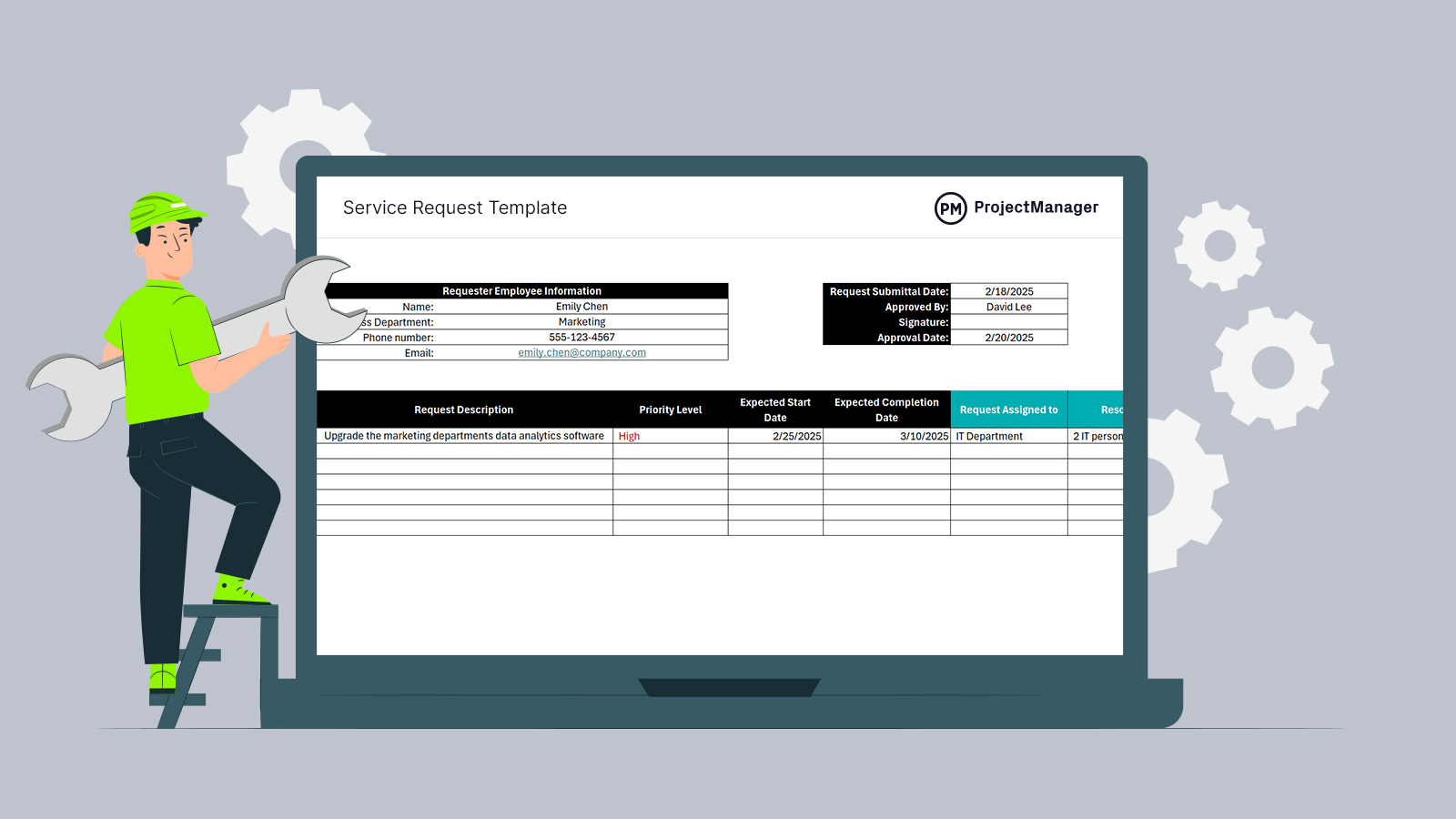Select the Expected Start Date header
The image size is (1456, 819).
[x=775, y=410]
